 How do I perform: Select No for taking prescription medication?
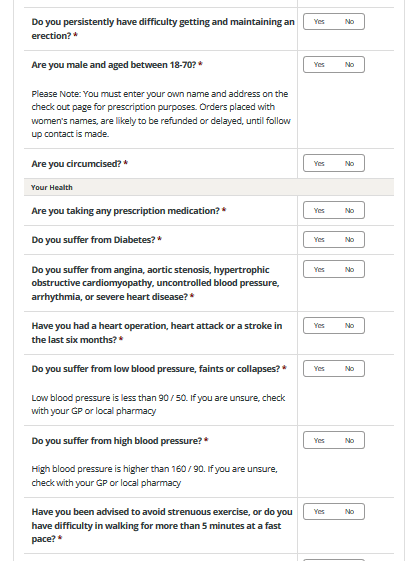[x=349, y=210]
